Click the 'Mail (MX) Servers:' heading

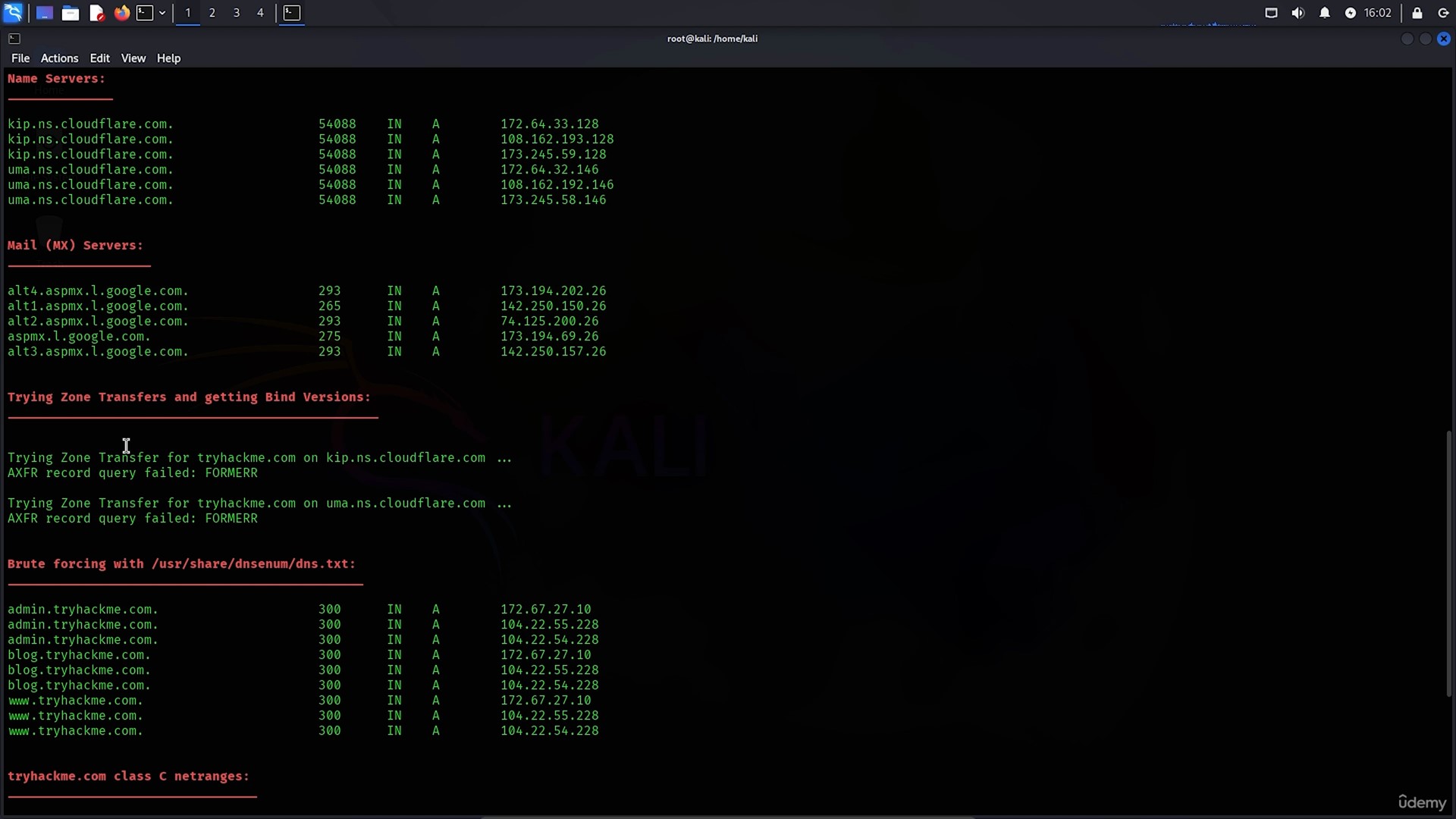(x=76, y=246)
